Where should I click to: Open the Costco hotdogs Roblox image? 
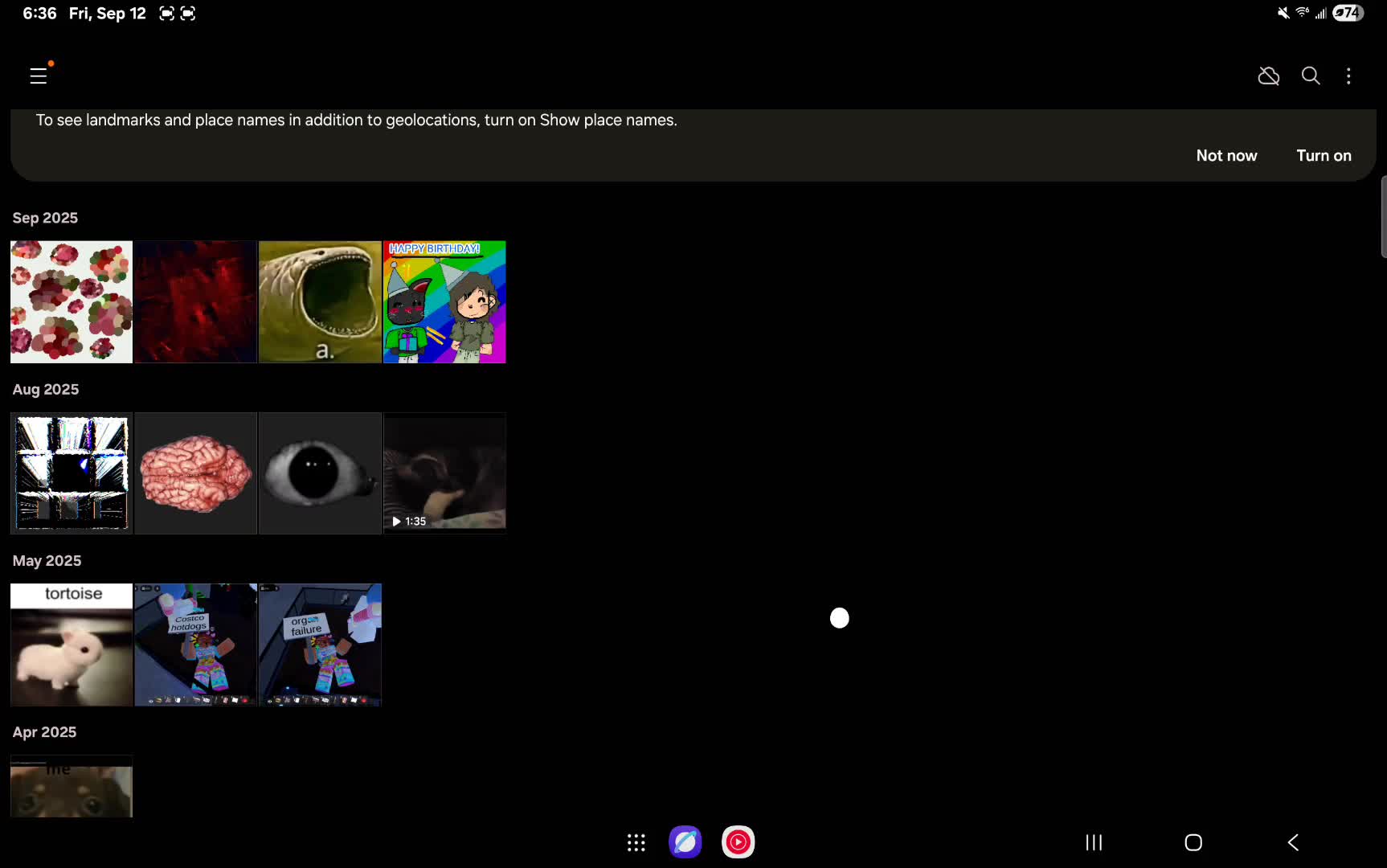tap(195, 644)
